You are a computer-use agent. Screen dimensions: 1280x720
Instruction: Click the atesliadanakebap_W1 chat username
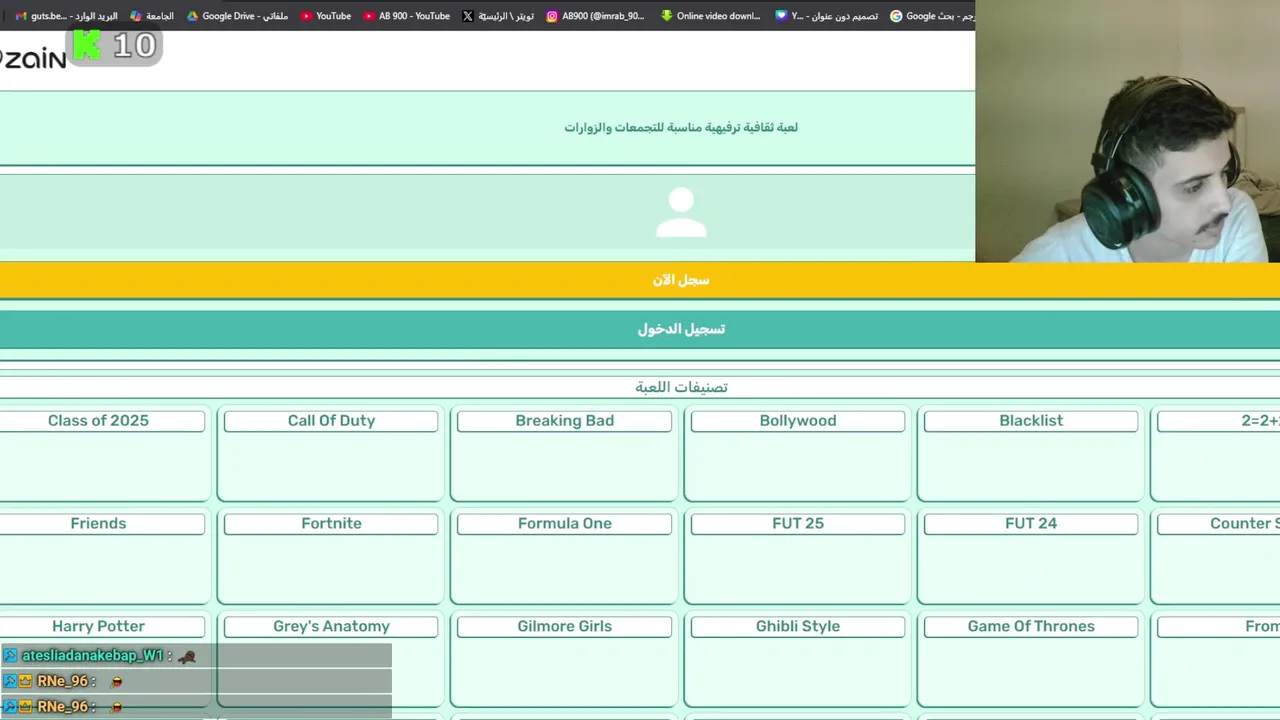pos(93,656)
